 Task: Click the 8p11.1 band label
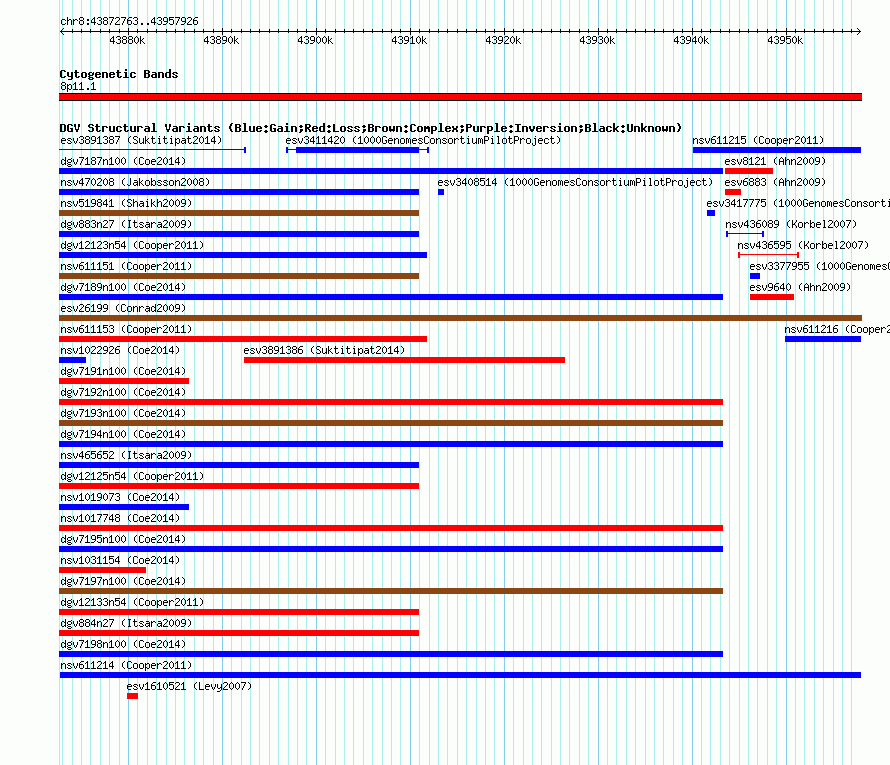click(x=78, y=86)
